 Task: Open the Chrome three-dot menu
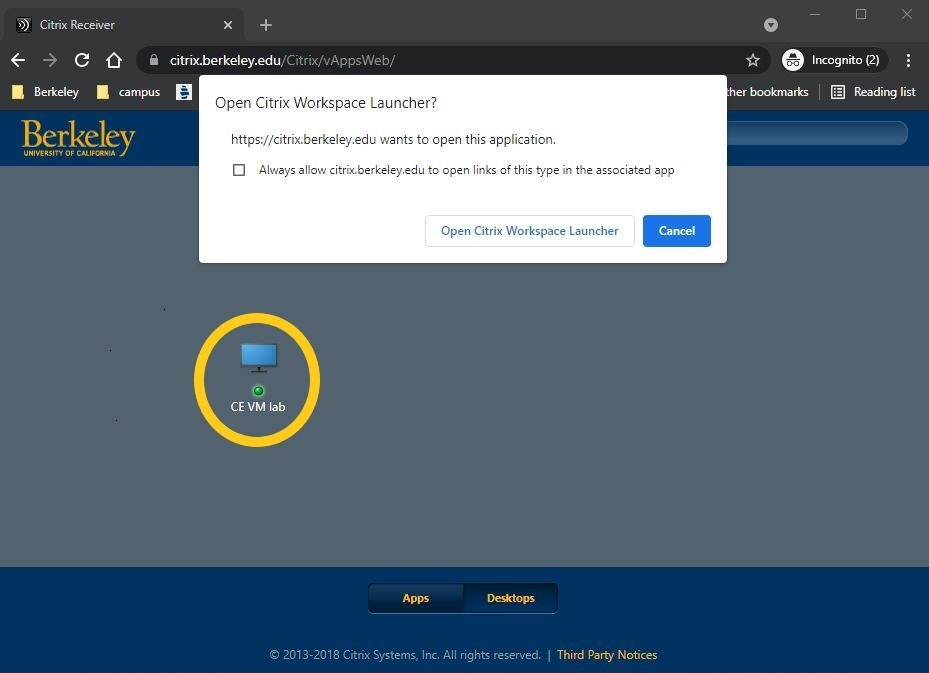click(x=908, y=60)
